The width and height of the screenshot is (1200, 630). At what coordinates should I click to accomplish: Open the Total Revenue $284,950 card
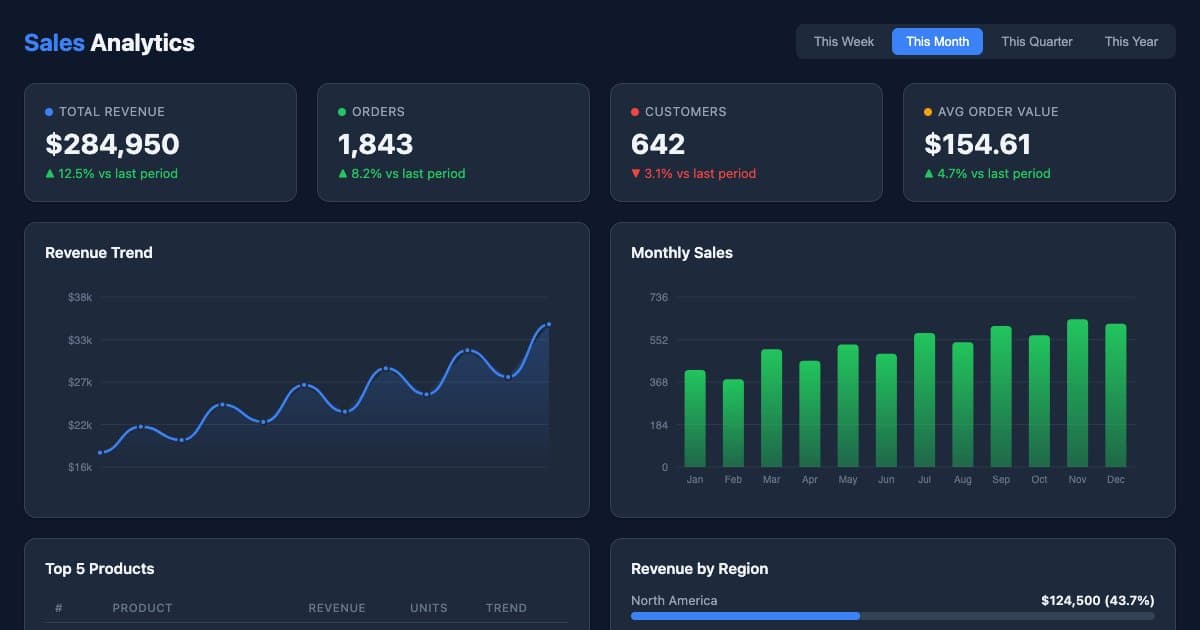click(x=160, y=142)
